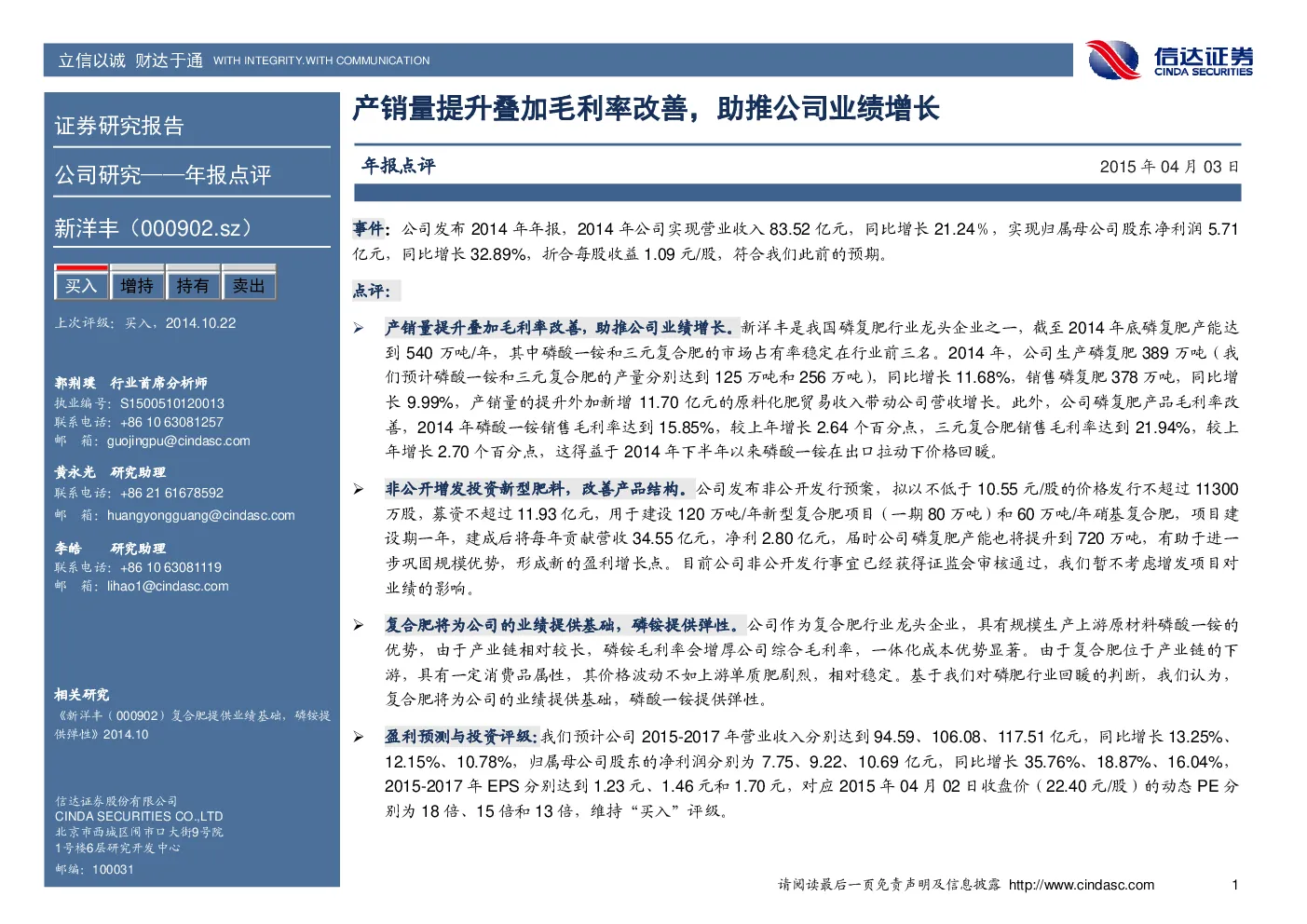
Task: Click the previous rating line 上次评级
Action: 145,323
